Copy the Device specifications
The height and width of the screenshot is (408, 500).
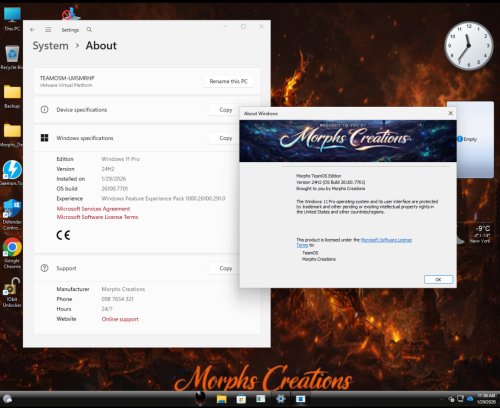[x=226, y=110]
